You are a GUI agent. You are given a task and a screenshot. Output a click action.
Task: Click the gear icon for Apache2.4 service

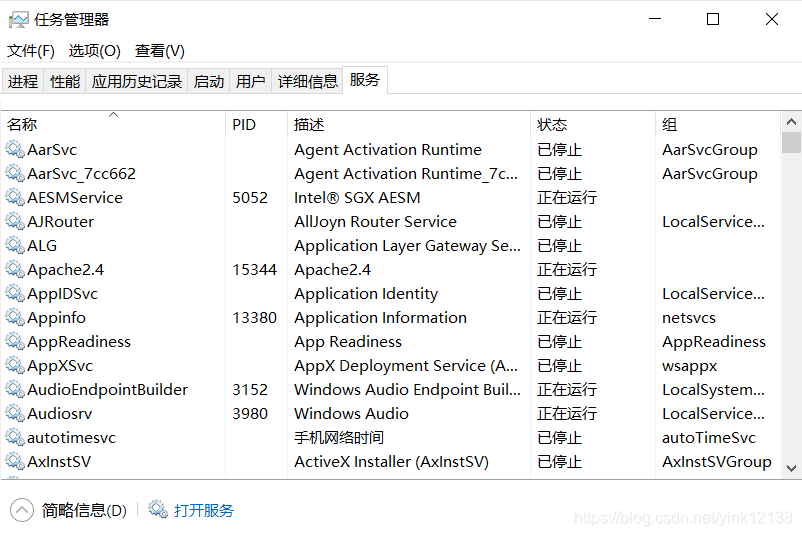[15, 270]
